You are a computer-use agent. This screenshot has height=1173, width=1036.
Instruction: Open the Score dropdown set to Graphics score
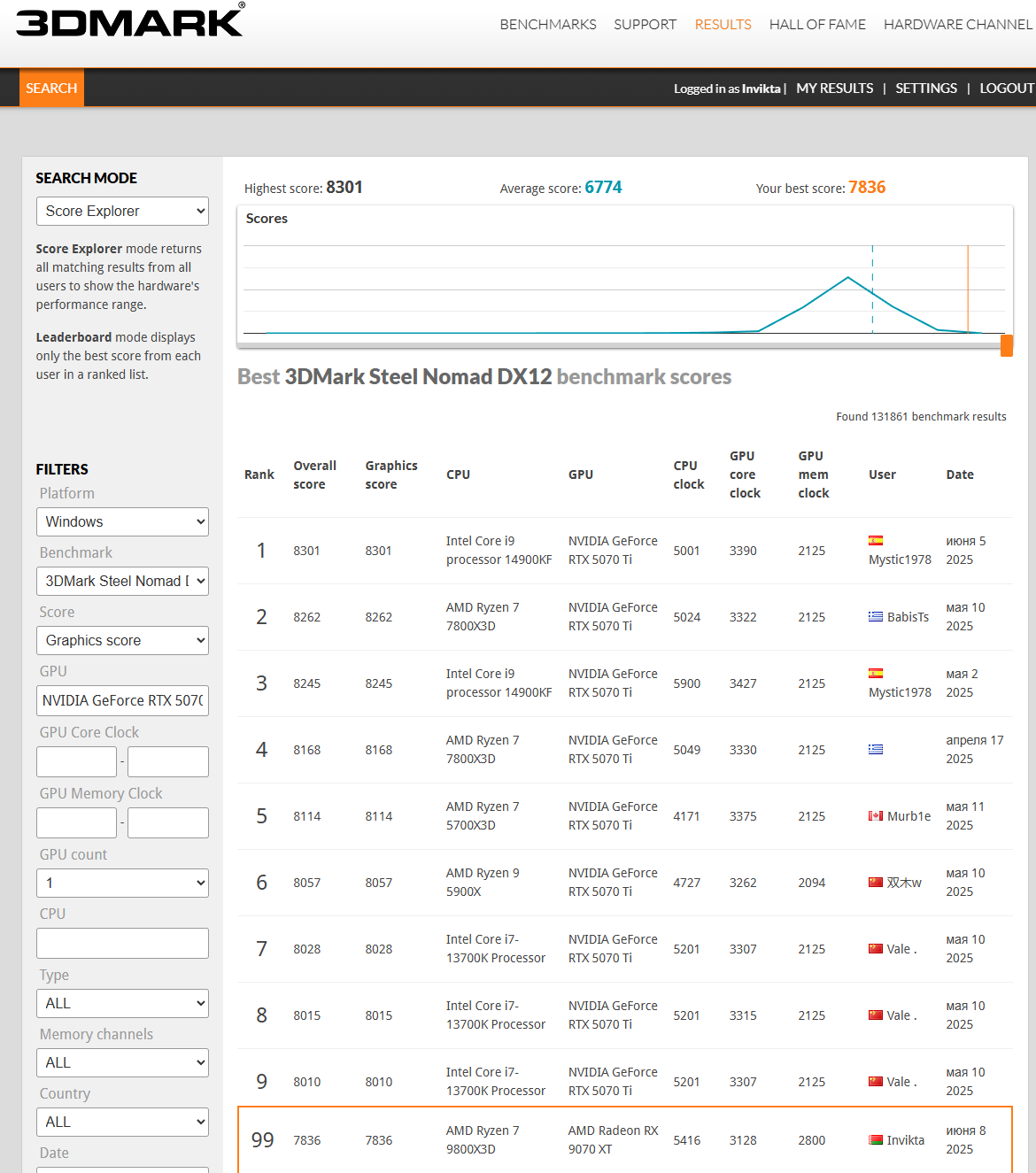pos(122,640)
